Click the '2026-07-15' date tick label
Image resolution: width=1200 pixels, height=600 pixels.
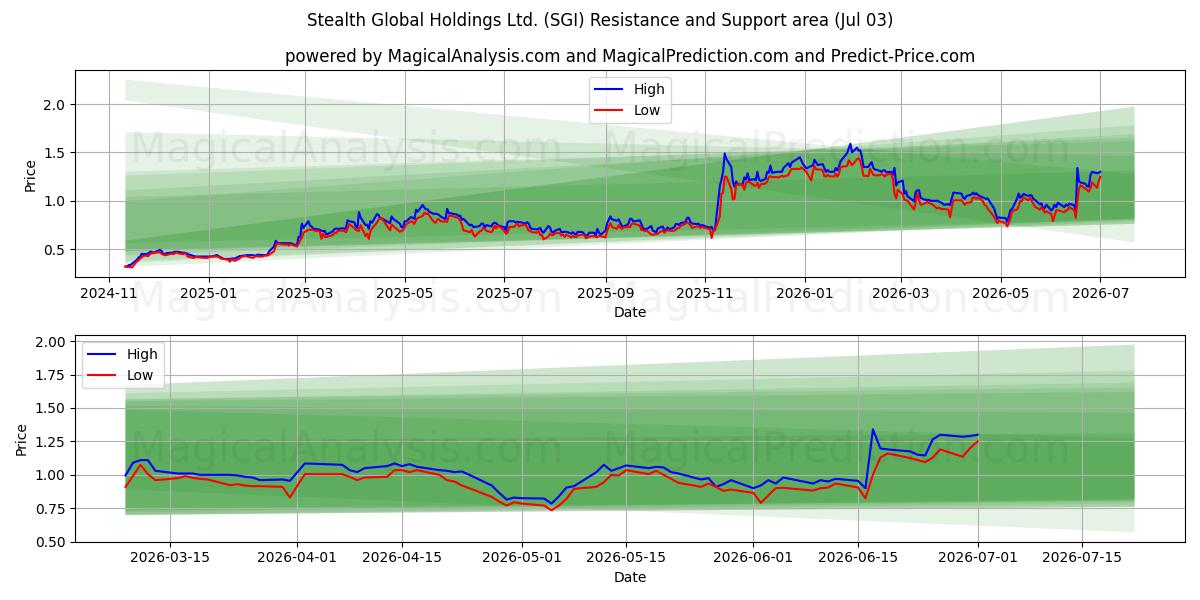[1082, 558]
